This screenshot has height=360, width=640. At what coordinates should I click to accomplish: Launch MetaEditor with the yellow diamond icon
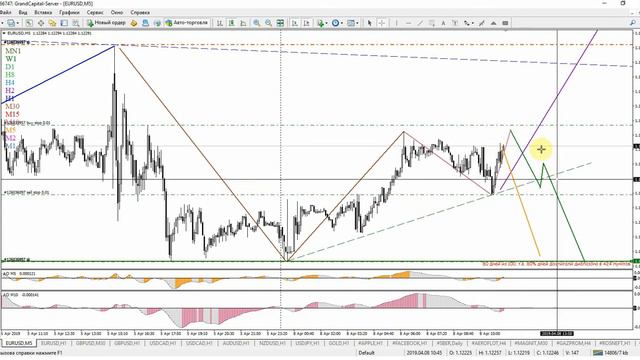[133, 23]
